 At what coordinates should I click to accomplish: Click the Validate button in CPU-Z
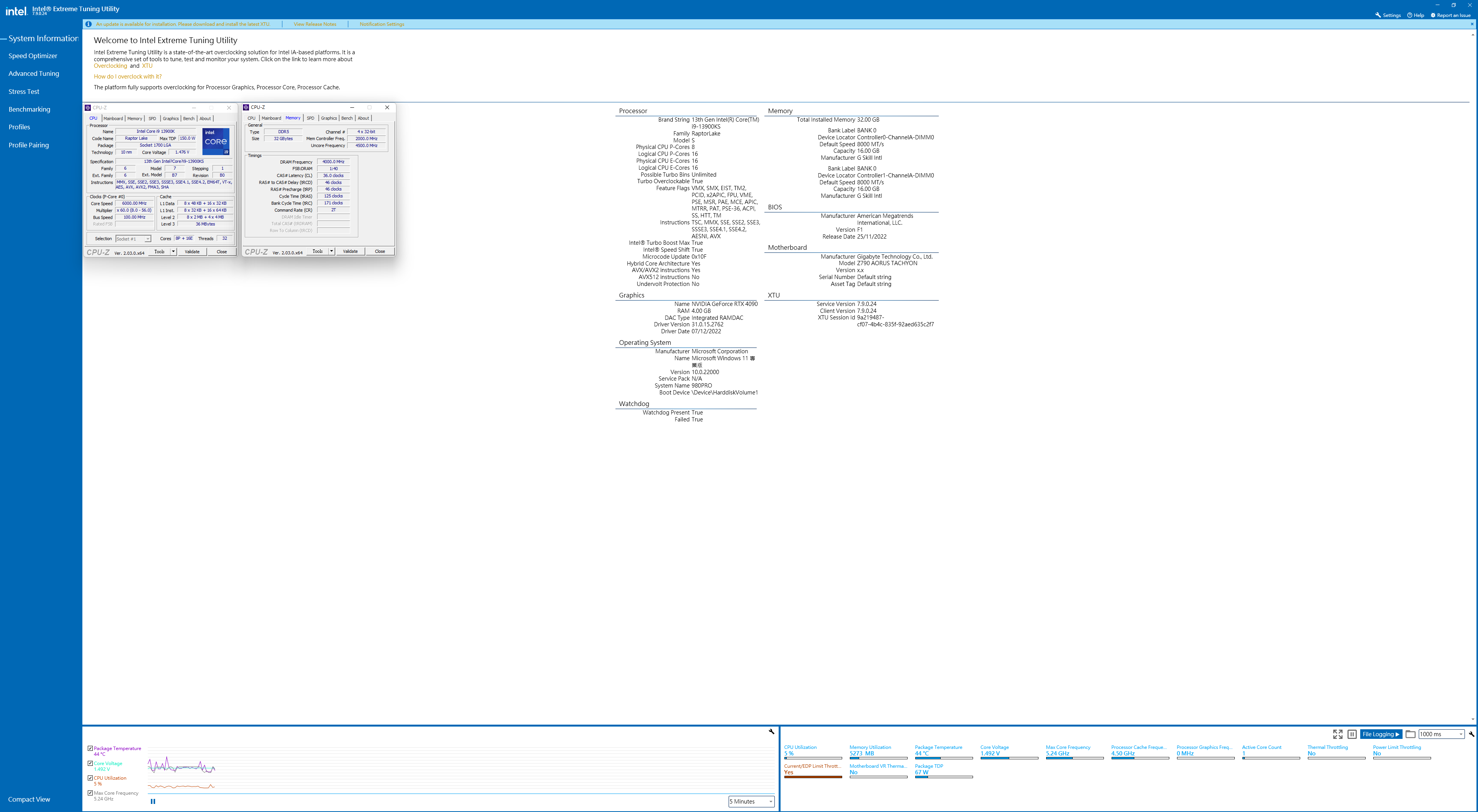coord(192,251)
